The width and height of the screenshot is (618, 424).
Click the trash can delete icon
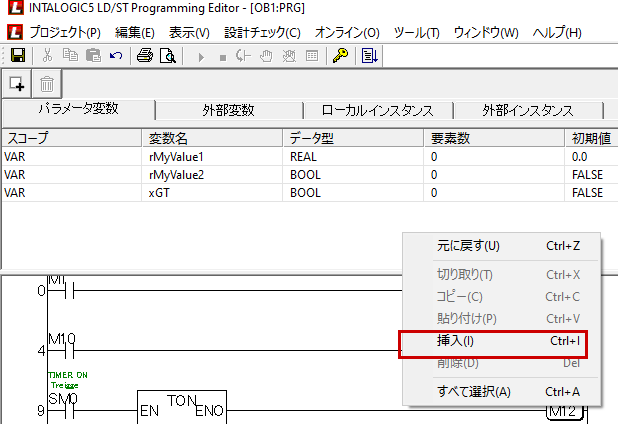[47, 84]
